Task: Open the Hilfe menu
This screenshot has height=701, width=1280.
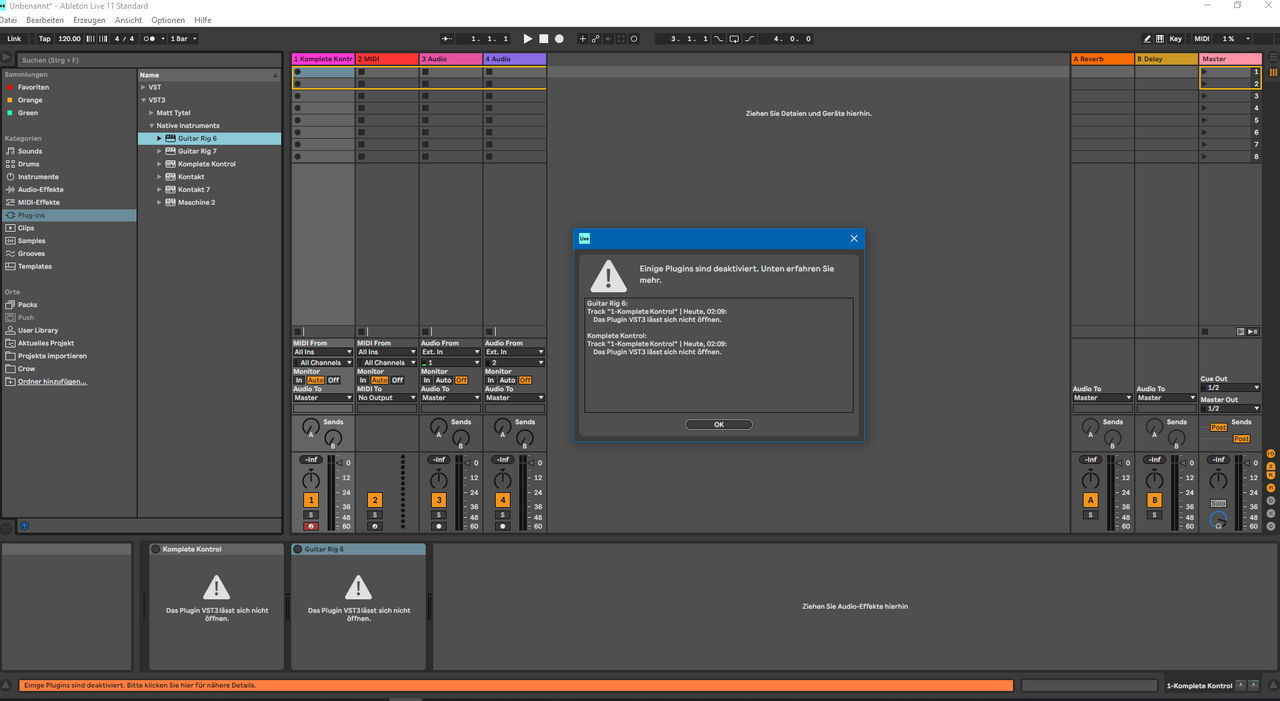Action: click(x=203, y=20)
